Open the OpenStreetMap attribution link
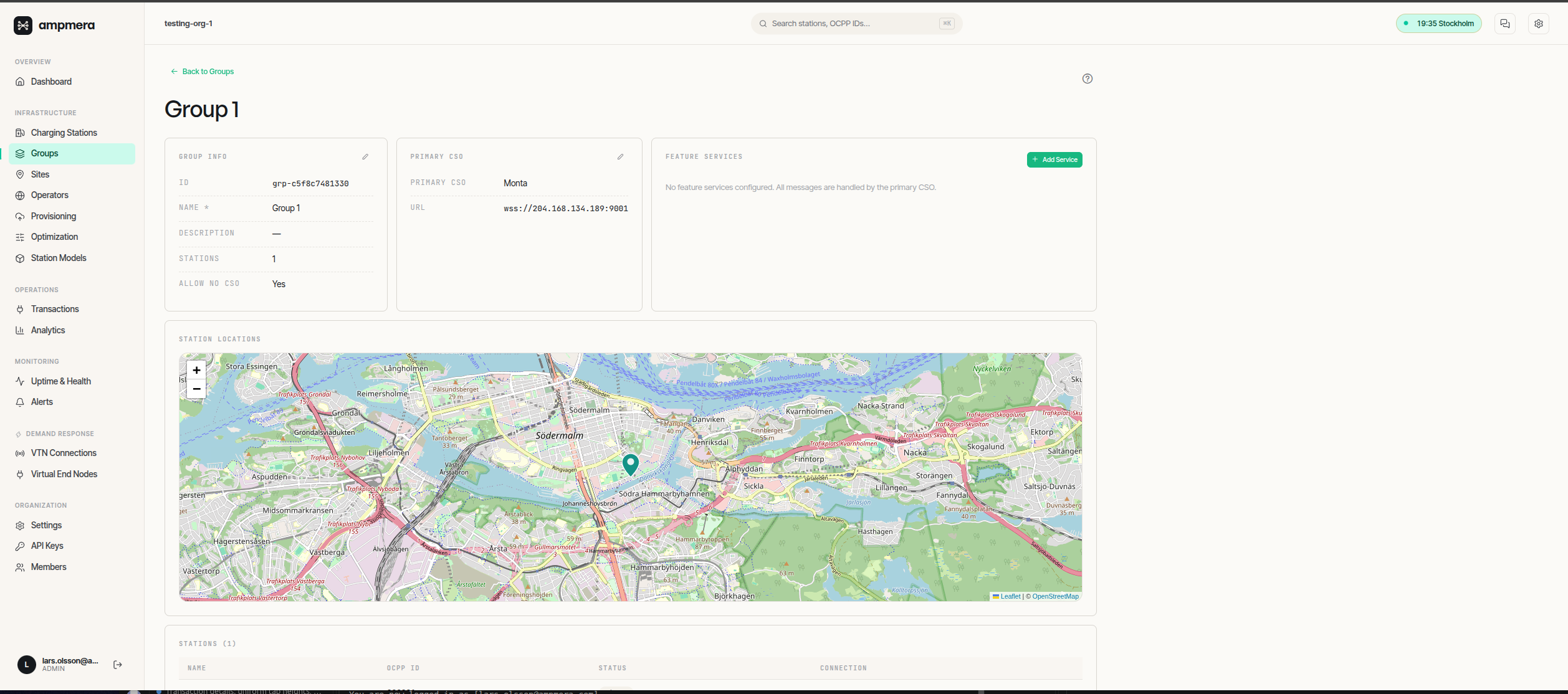Viewport: 1568px width, 694px height. pos(1055,597)
